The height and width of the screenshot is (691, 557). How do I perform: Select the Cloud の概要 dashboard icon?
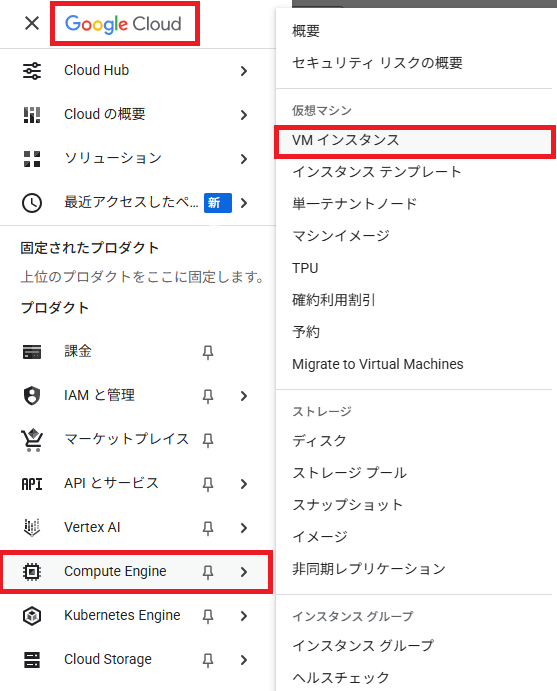[32, 115]
